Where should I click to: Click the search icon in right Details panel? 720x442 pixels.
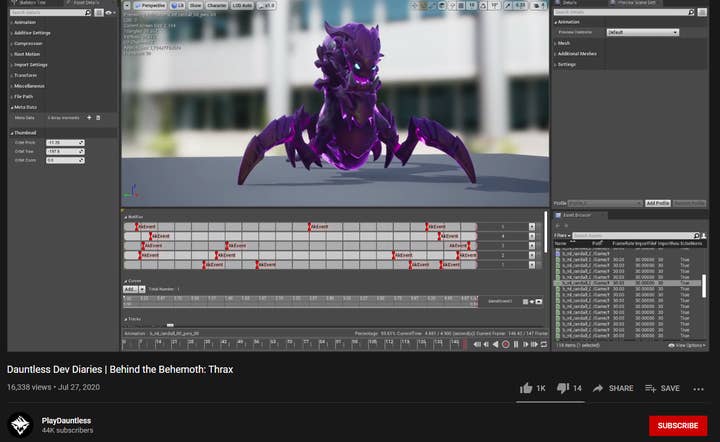coord(691,12)
